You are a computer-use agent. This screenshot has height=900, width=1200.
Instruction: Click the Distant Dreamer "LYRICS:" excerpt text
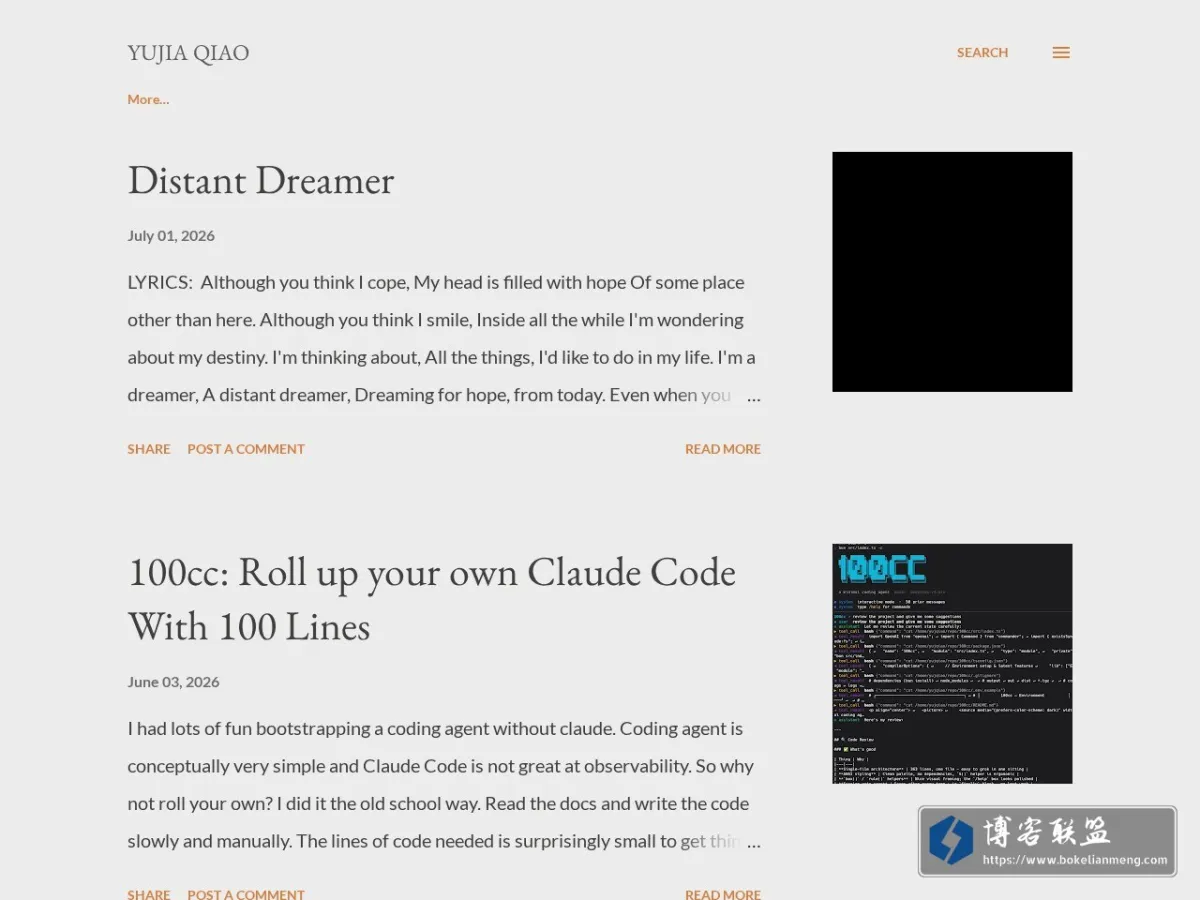(x=444, y=338)
